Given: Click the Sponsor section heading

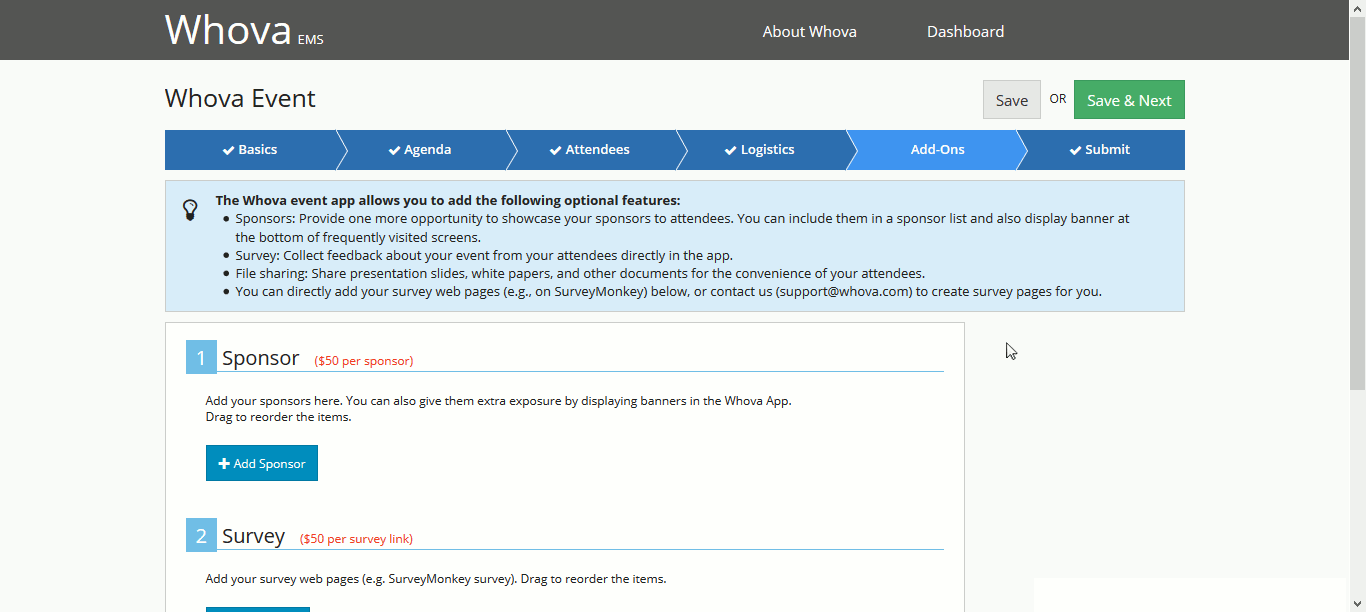Looking at the screenshot, I should pyautogui.click(x=260, y=358).
